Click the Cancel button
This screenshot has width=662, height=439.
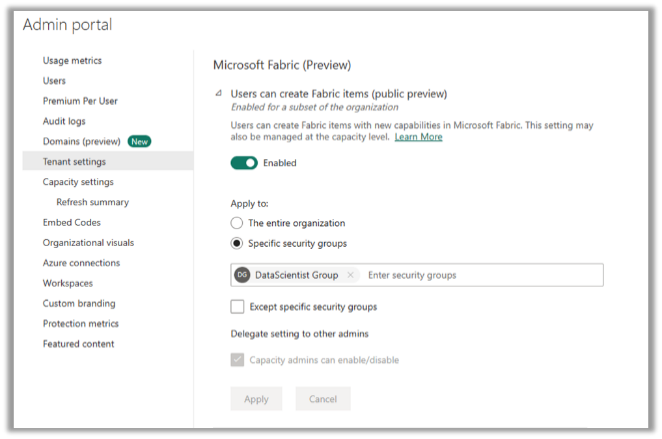[x=323, y=399]
